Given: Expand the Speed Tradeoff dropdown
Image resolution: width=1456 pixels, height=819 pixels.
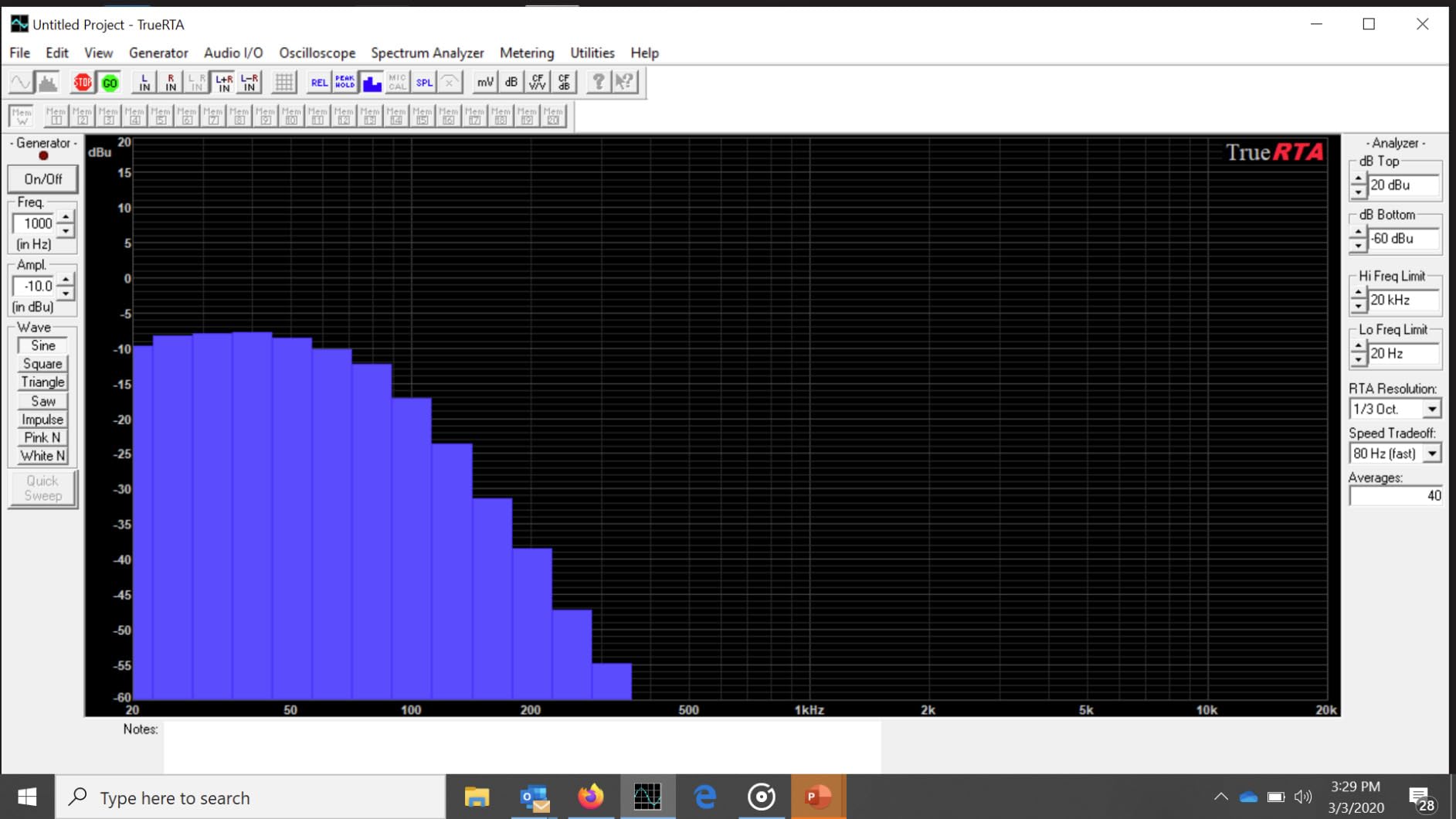Looking at the screenshot, I should 1431,454.
